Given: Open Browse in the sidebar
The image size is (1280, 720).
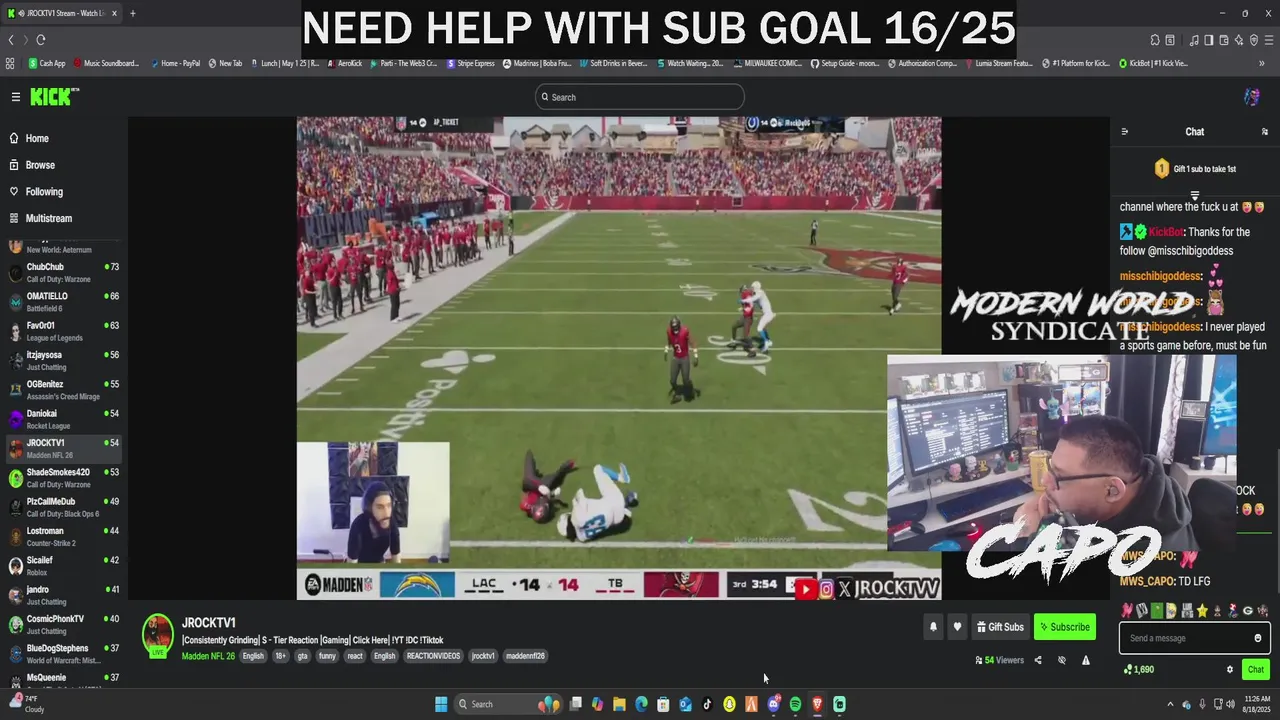Looking at the screenshot, I should [40, 165].
